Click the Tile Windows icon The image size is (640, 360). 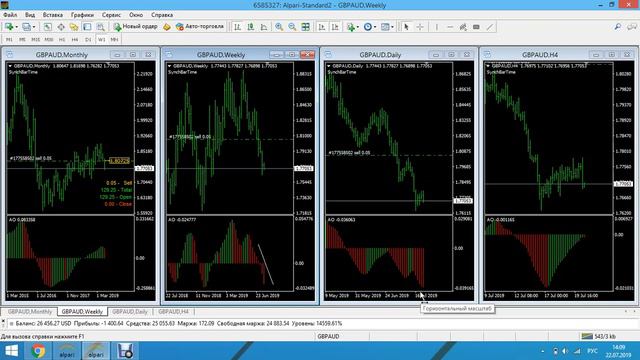(x=305, y=27)
